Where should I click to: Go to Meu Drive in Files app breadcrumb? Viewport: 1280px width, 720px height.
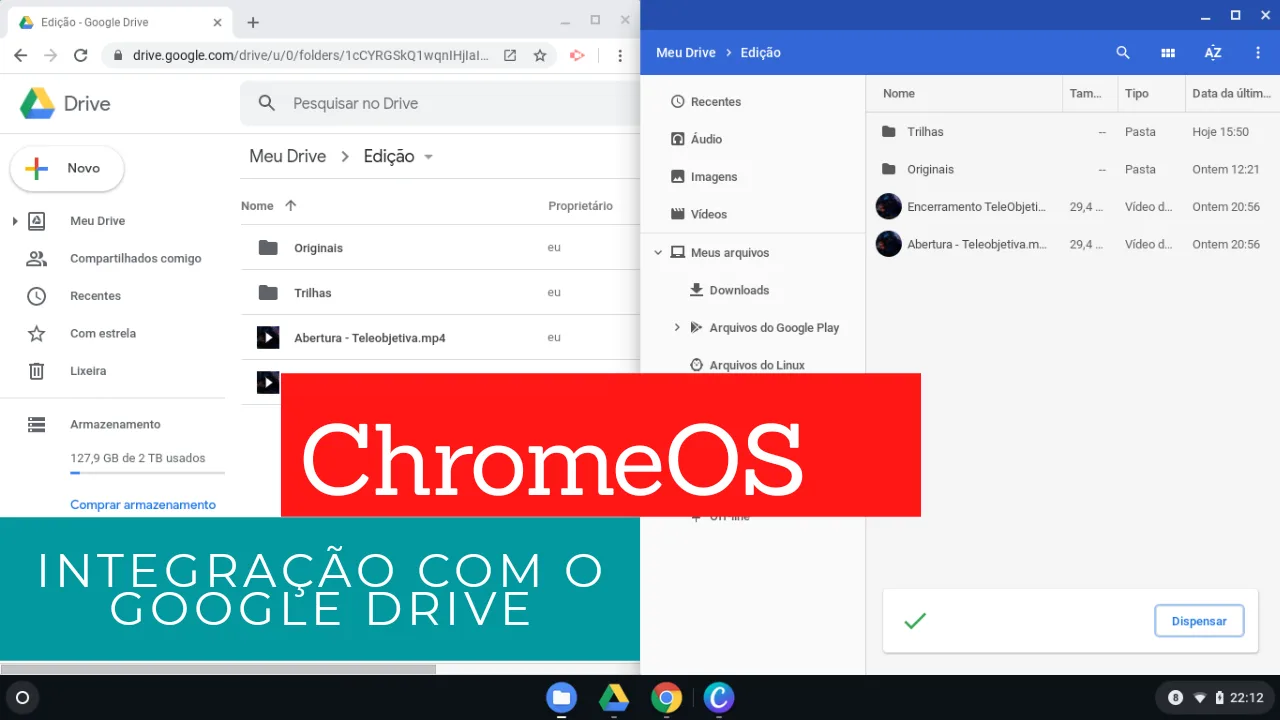tap(686, 53)
